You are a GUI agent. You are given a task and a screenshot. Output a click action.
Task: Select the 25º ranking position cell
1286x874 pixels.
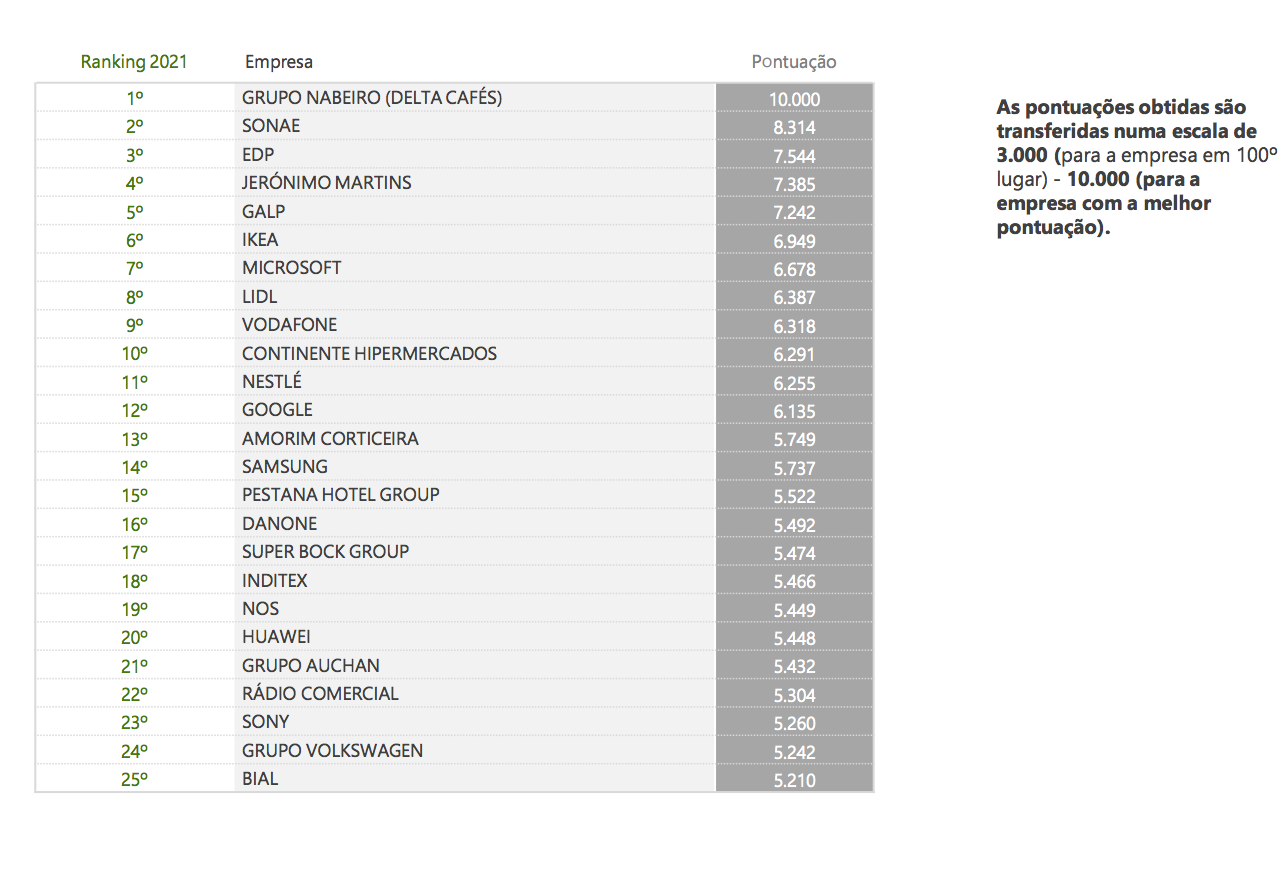coord(135,780)
